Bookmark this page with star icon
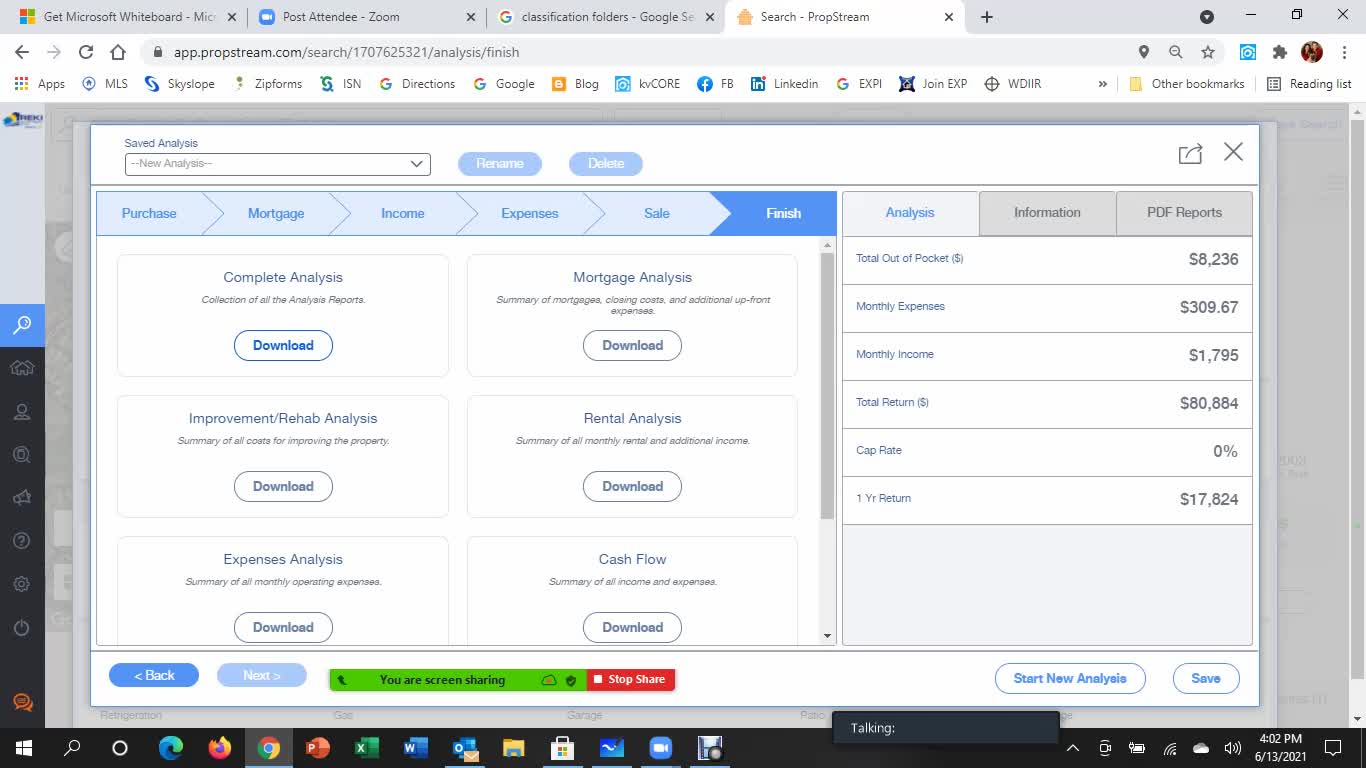 tap(1208, 52)
